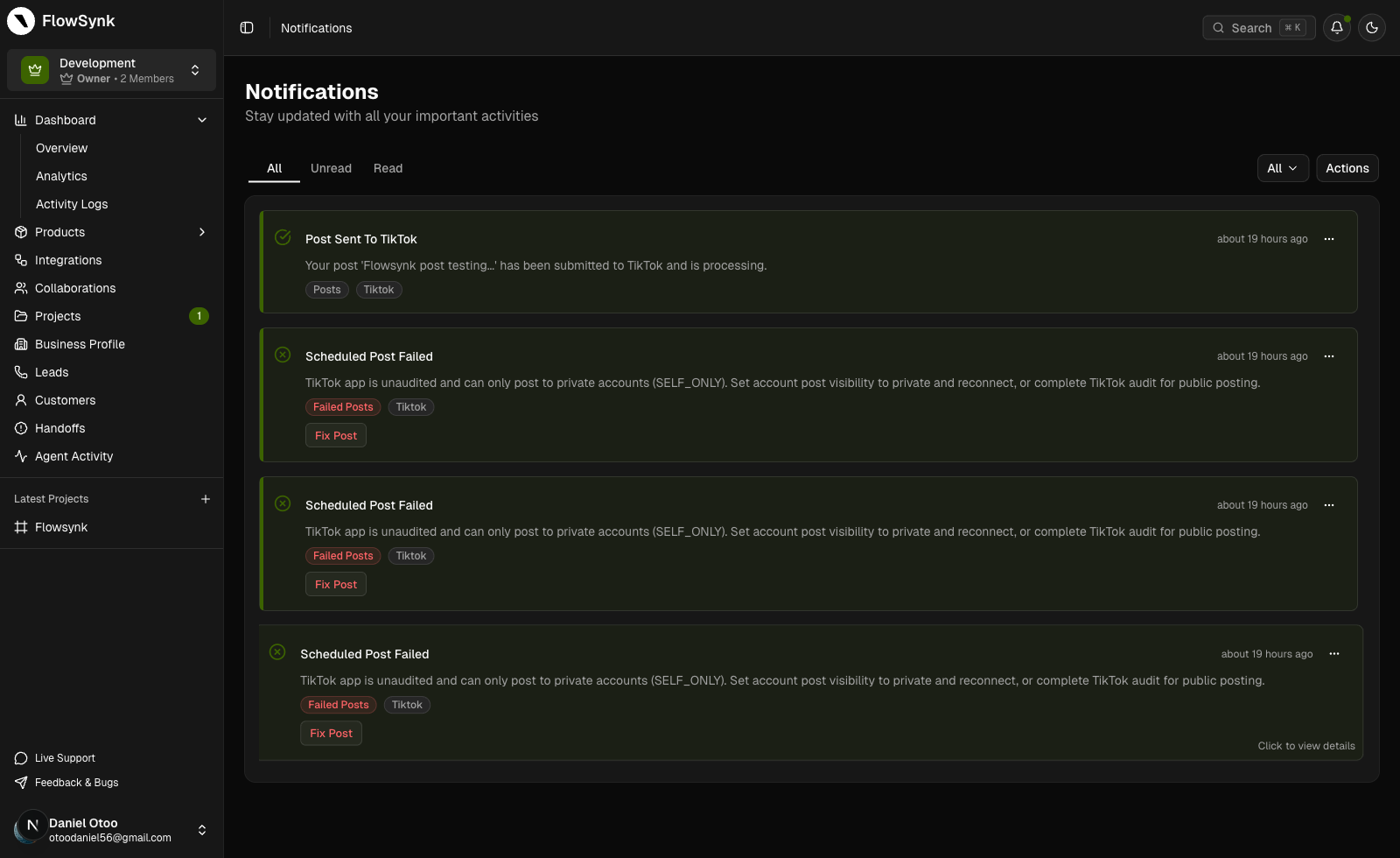Click the Agent Activity icon
1400x858 pixels.
click(21, 456)
